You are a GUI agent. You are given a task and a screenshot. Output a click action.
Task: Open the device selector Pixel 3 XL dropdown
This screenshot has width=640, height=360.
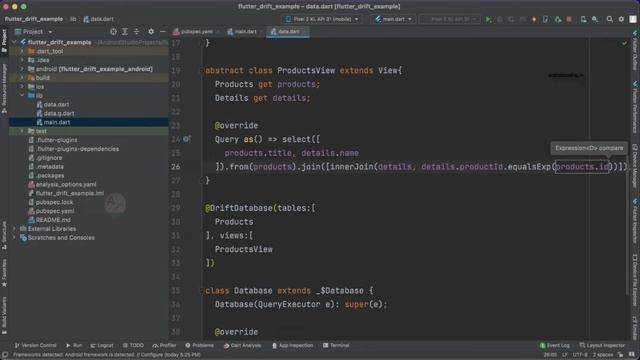322,19
